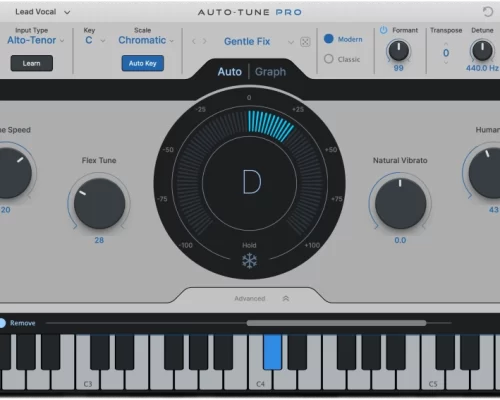Image resolution: width=500 pixels, height=400 pixels.
Task: Go to next preset with right arrow
Action: point(205,42)
